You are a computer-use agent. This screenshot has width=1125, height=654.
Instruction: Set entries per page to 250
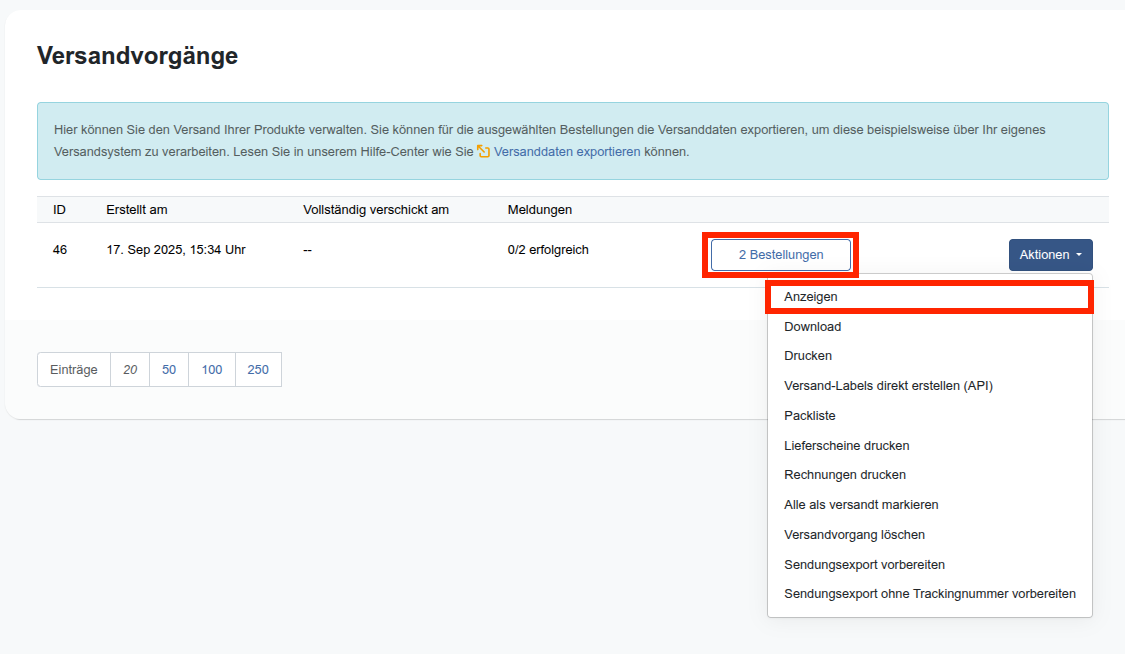pos(258,369)
